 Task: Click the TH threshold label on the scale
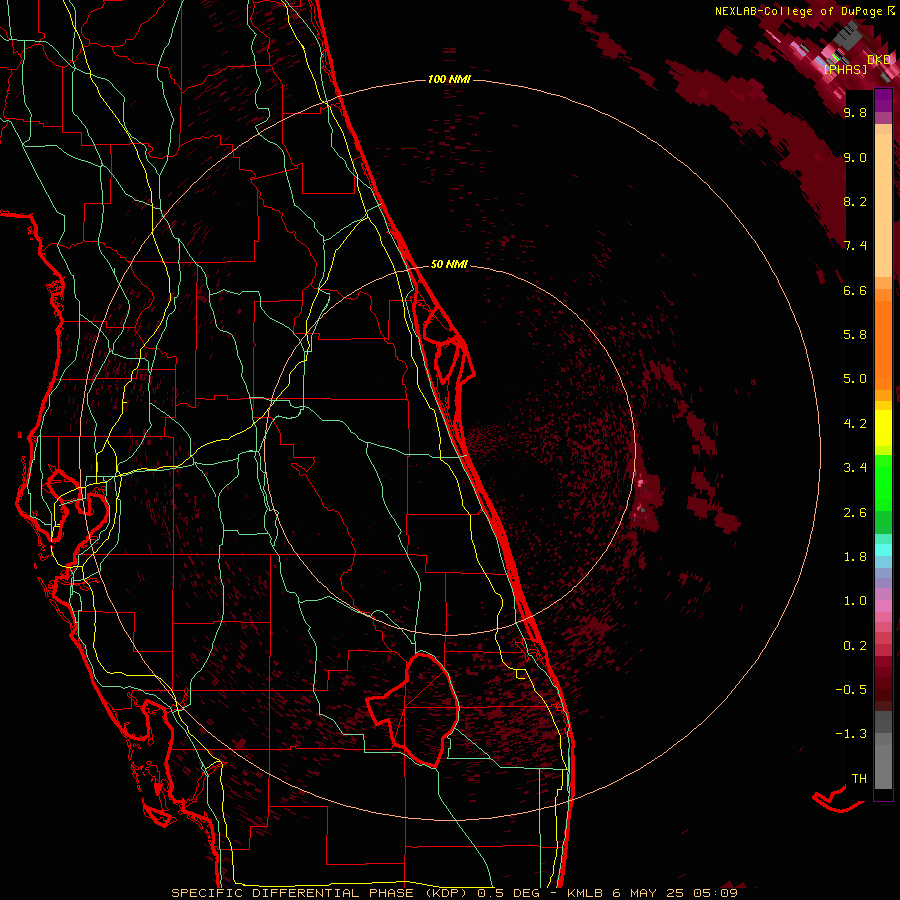pyautogui.click(x=859, y=779)
